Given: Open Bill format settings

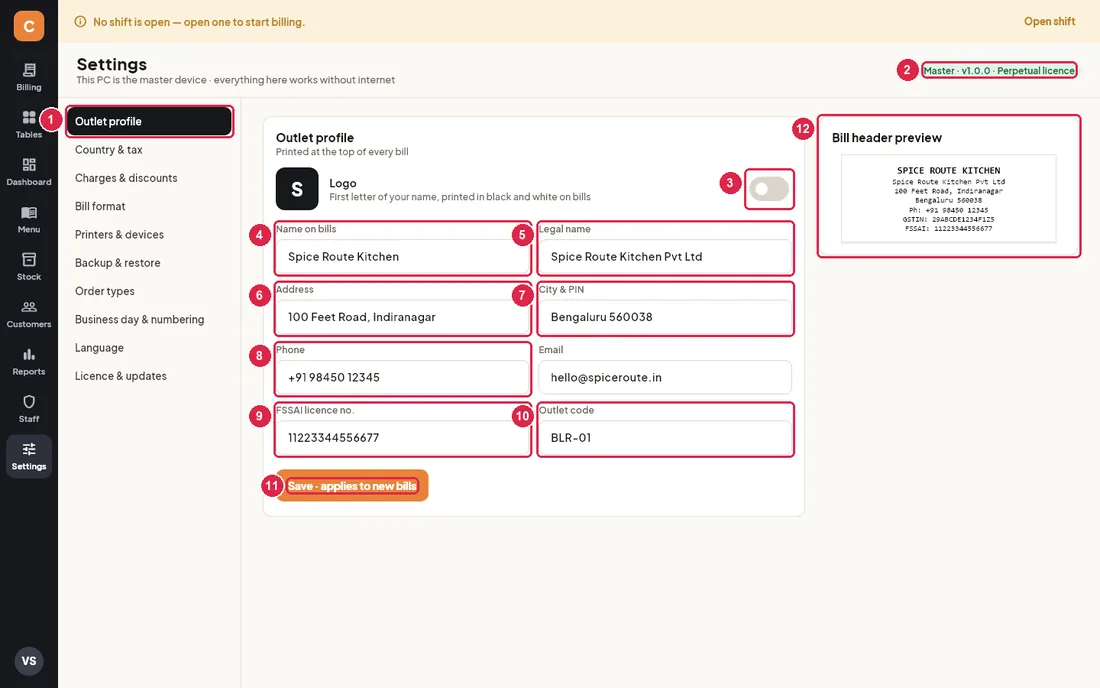Looking at the screenshot, I should pyautogui.click(x=149, y=206).
